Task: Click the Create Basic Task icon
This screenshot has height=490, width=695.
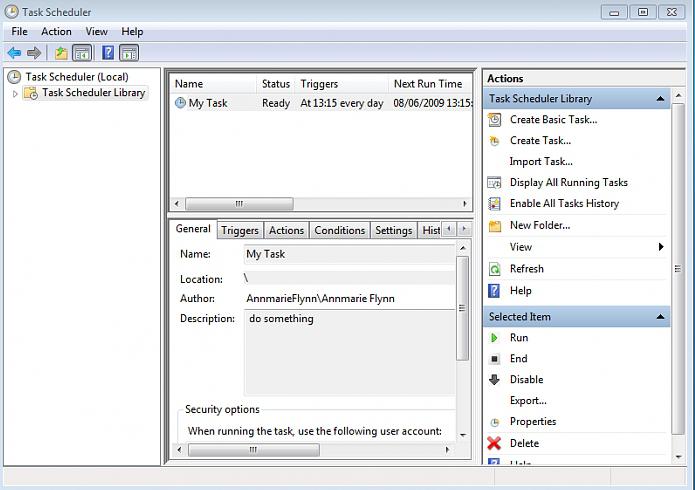Action: pyautogui.click(x=495, y=120)
